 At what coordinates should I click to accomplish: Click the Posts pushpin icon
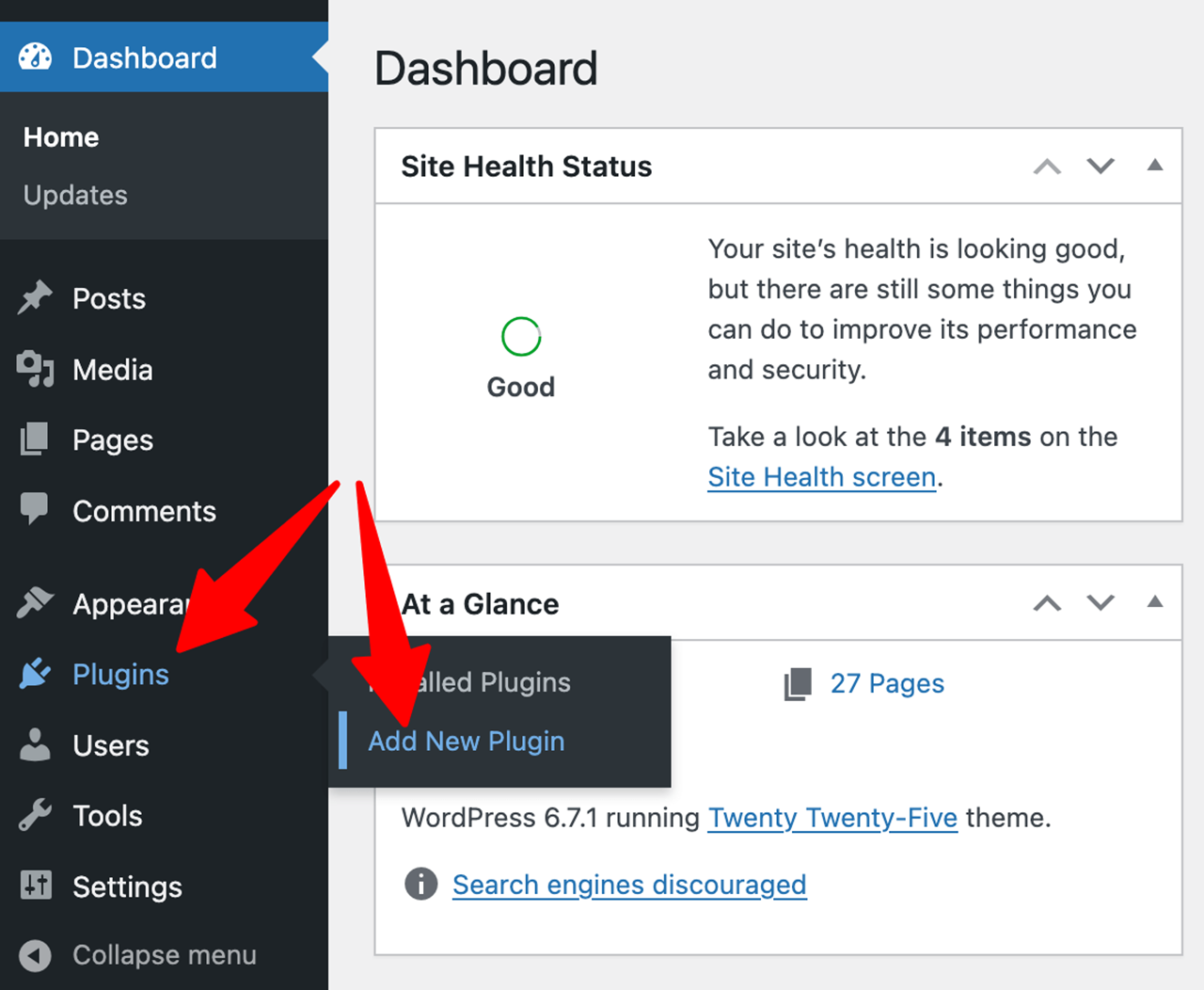pos(36,298)
